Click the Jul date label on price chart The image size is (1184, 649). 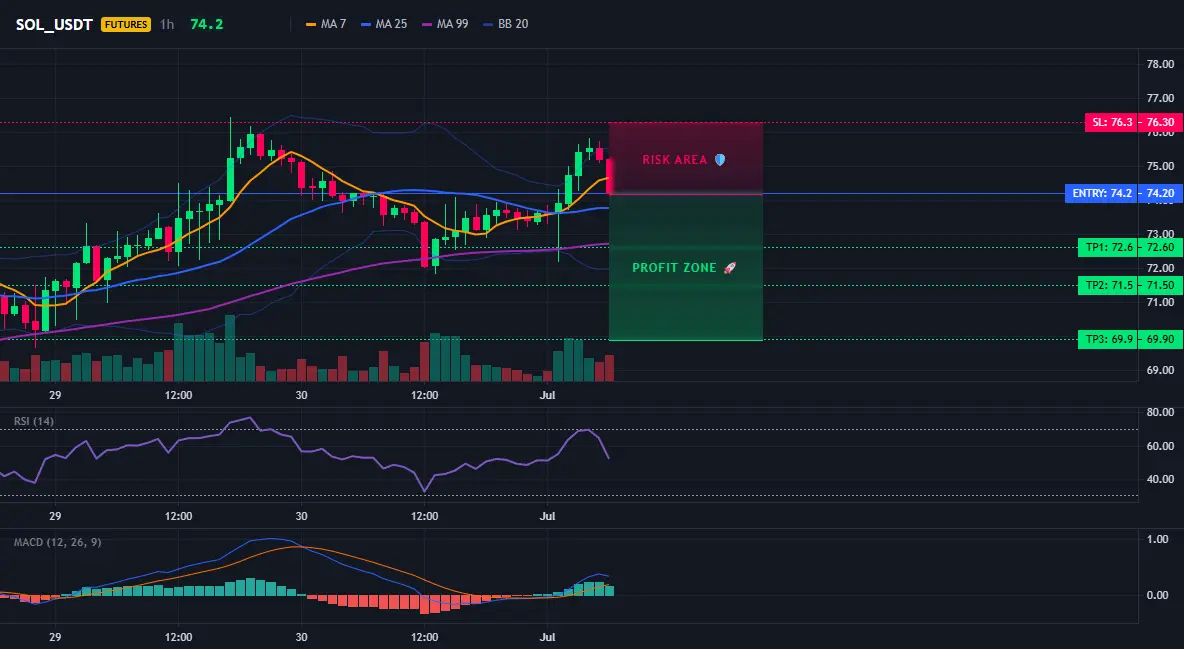pyautogui.click(x=547, y=395)
